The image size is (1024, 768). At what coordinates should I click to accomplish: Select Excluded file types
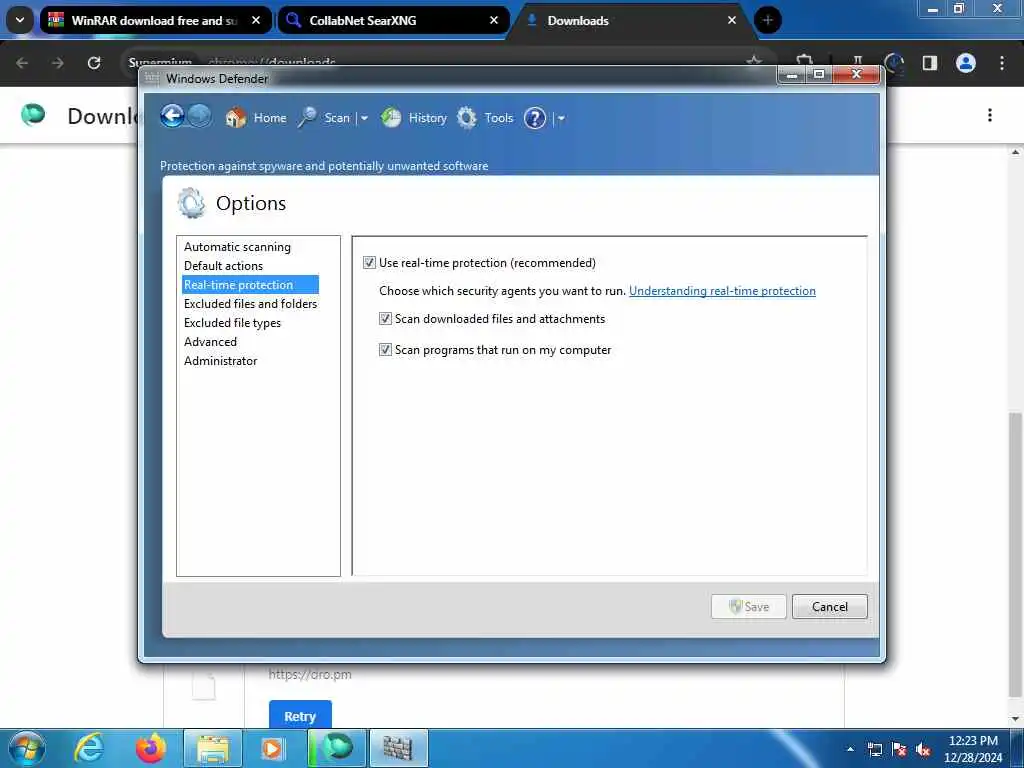tap(232, 323)
